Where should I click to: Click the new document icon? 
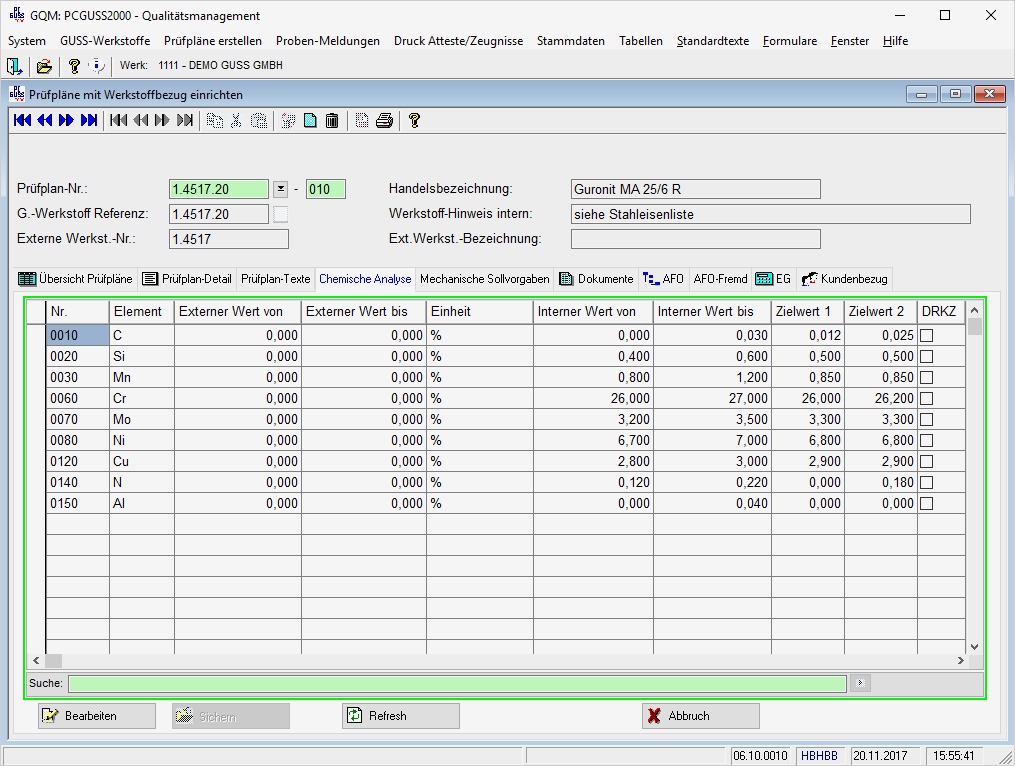click(311, 121)
